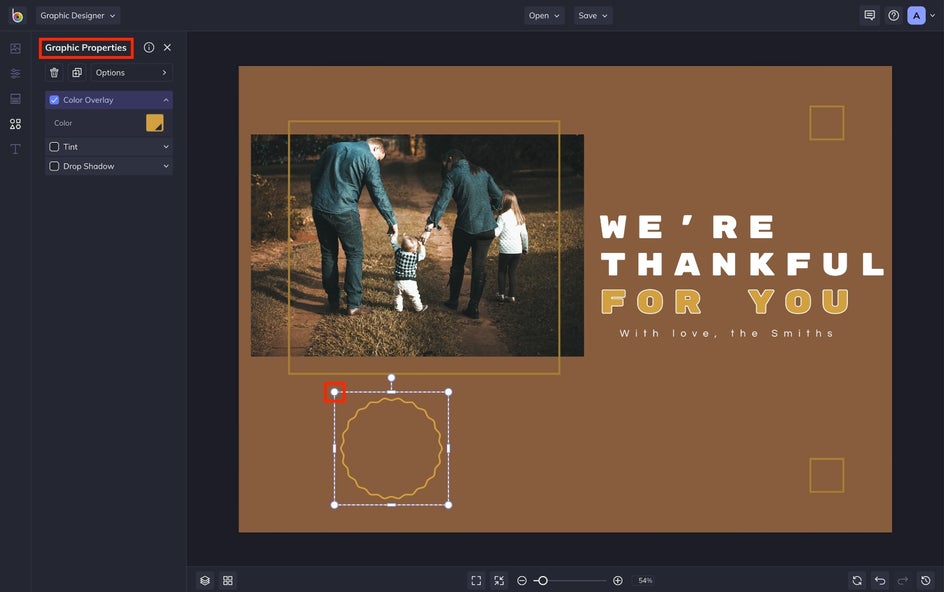The height and width of the screenshot is (592, 944).
Task: Select the "THANKFUL" text
Action: click(743, 264)
